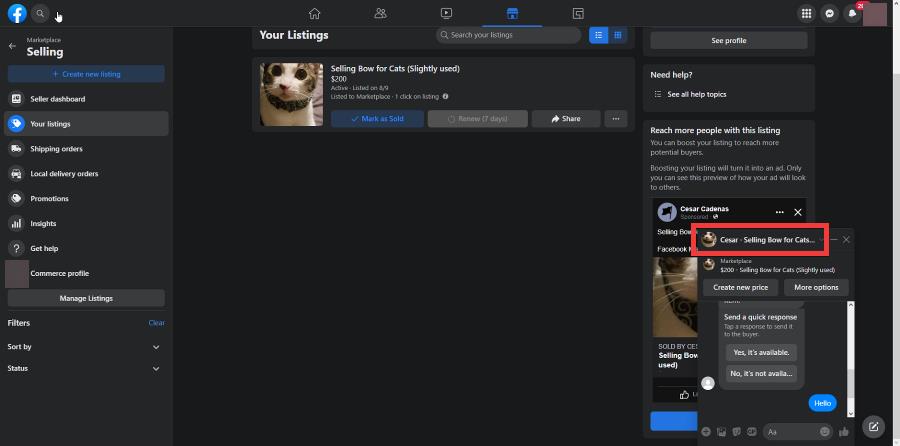Go to the Home feed icon

[x=314, y=13]
